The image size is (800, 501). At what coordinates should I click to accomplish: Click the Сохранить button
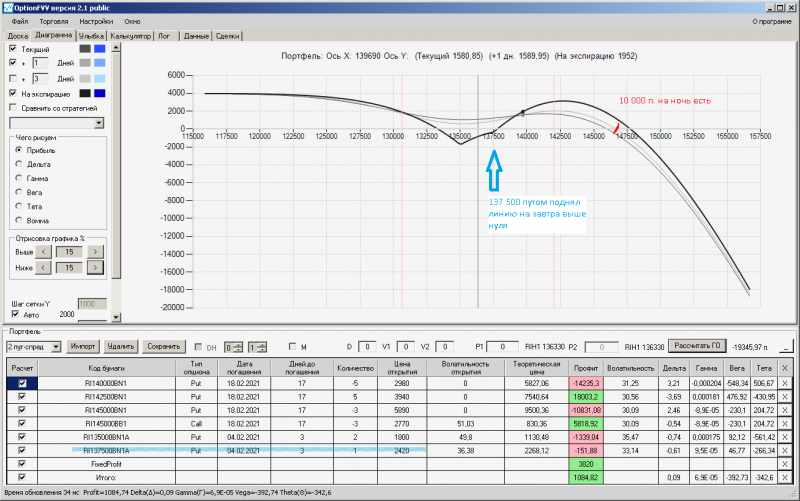(x=164, y=346)
